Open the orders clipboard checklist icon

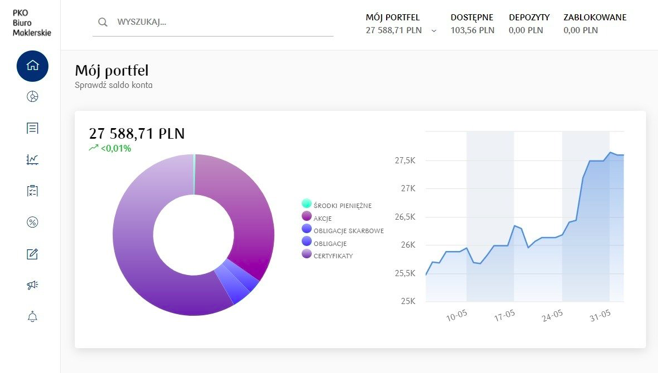pos(33,191)
